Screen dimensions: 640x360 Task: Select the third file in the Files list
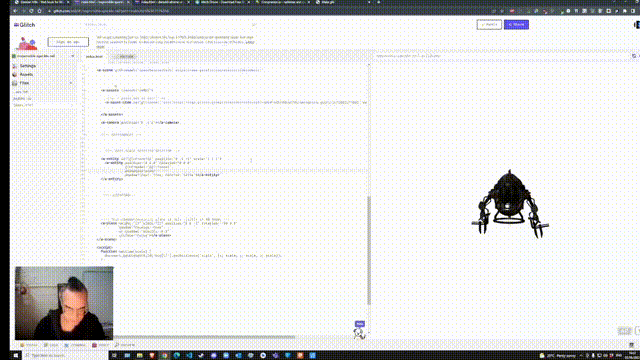(23, 105)
